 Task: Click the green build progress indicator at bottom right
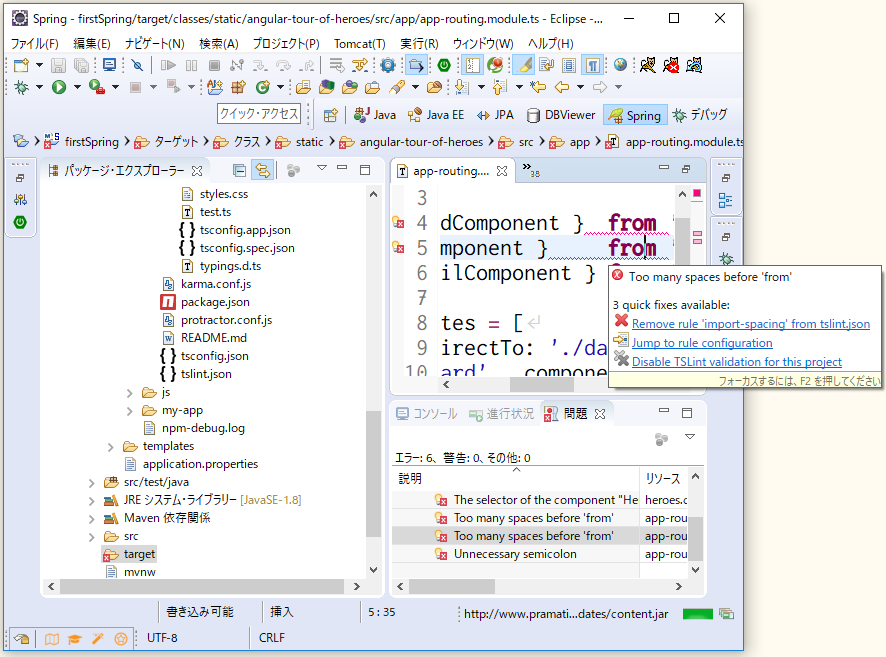pyautogui.click(x=698, y=615)
